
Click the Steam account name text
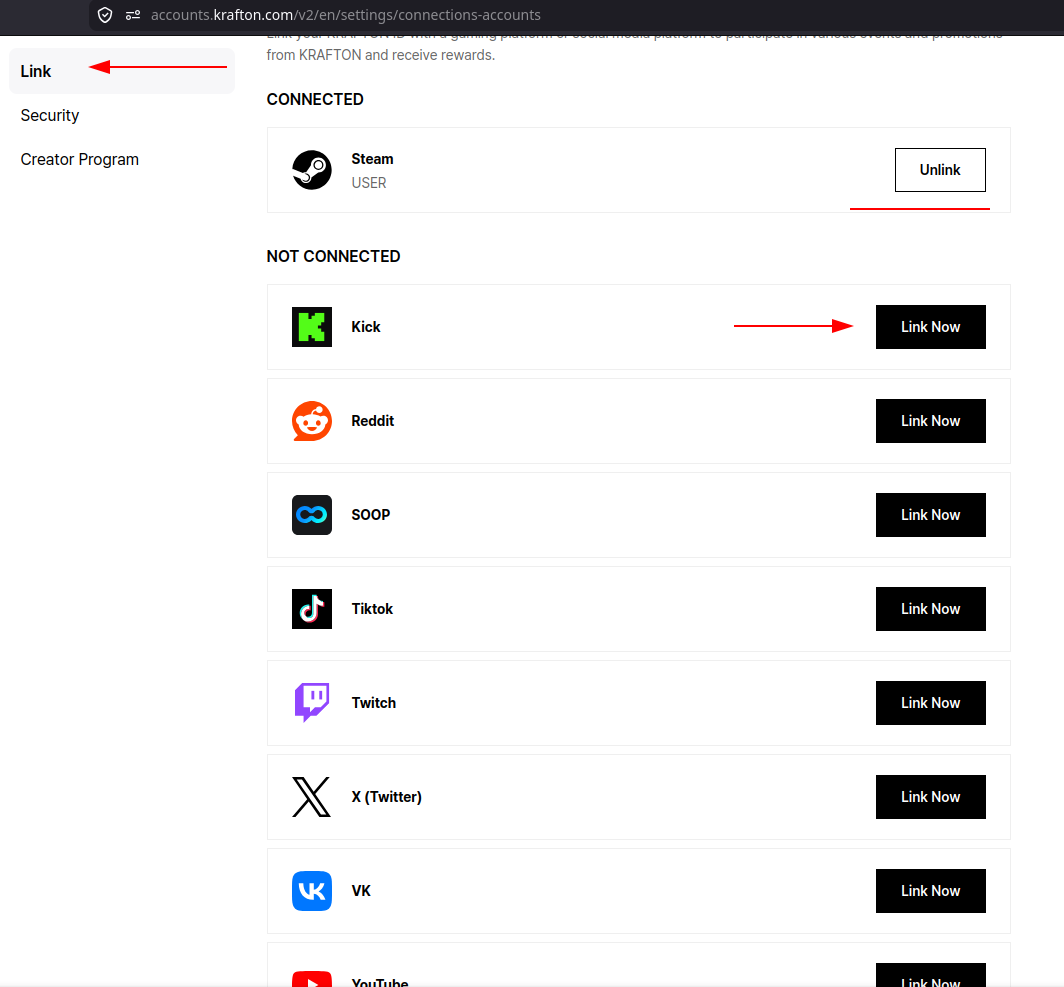pos(372,159)
